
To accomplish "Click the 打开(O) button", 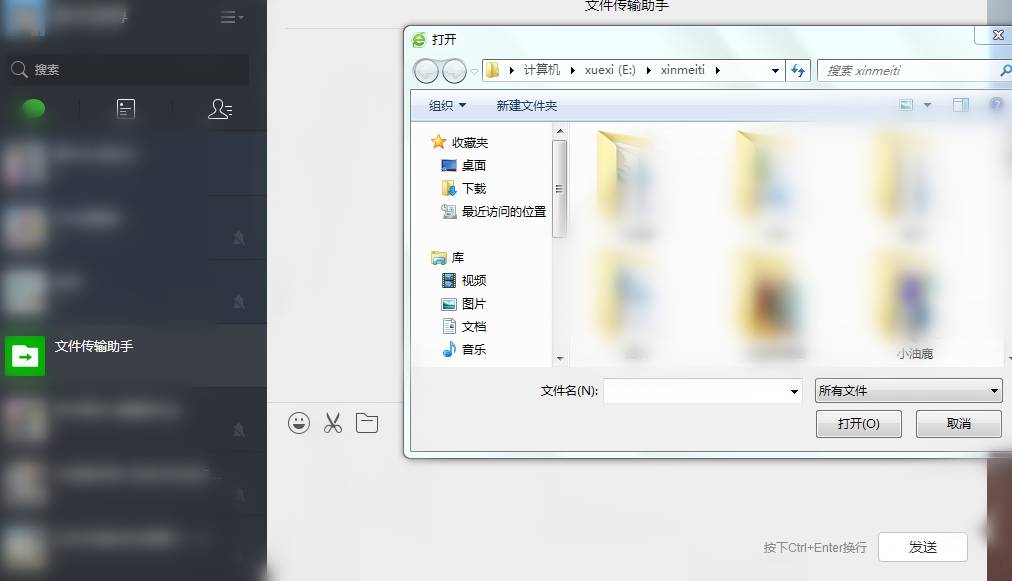I will click(858, 423).
